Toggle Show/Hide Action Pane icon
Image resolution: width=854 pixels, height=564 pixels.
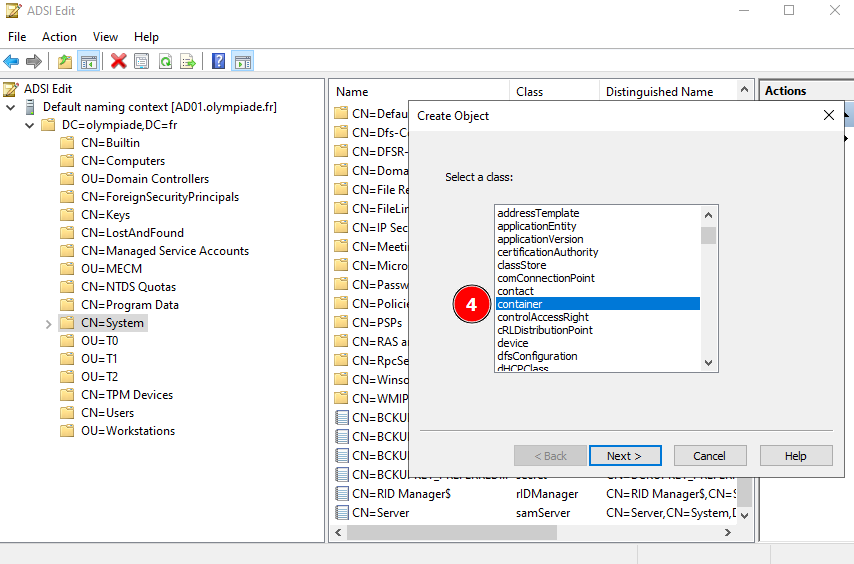[x=242, y=62]
